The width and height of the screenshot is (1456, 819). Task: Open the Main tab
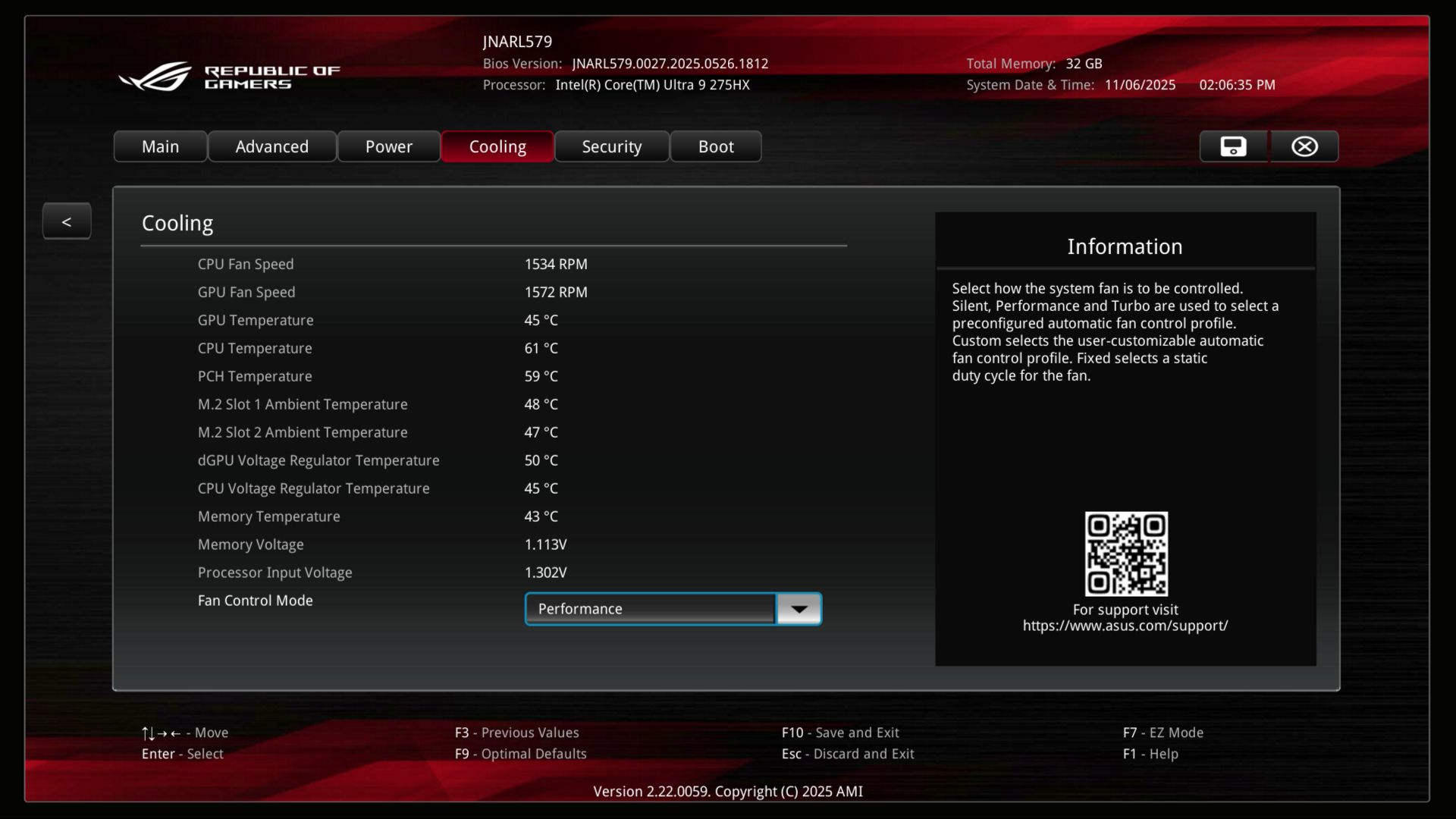tap(160, 146)
